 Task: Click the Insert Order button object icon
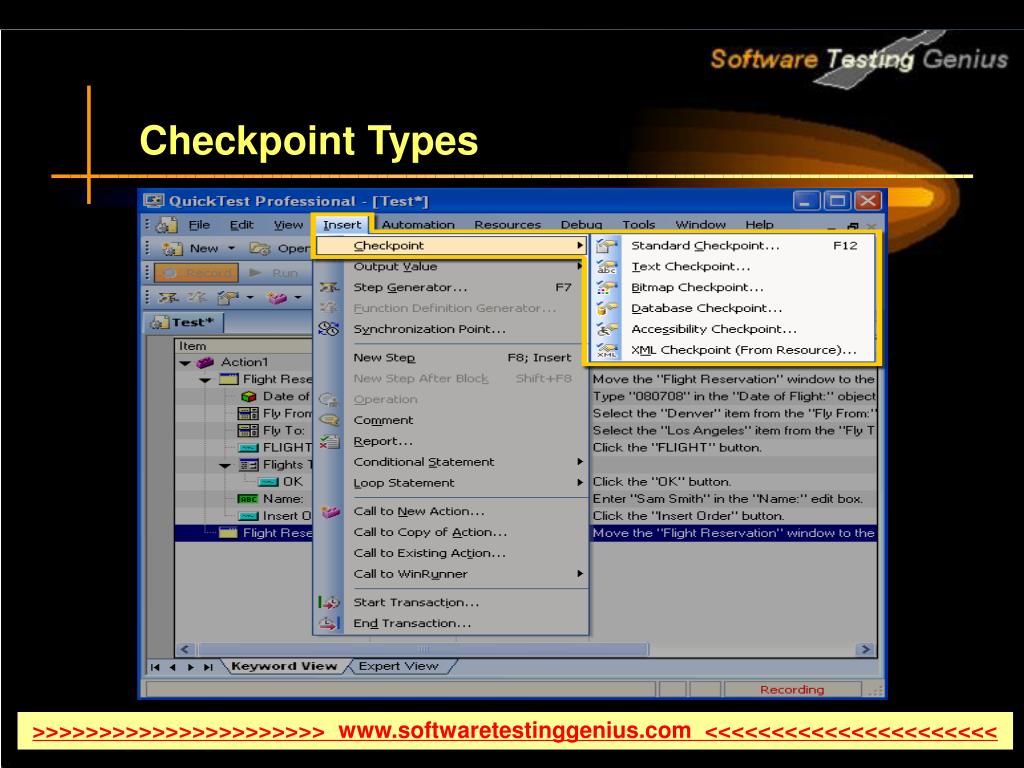248,516
